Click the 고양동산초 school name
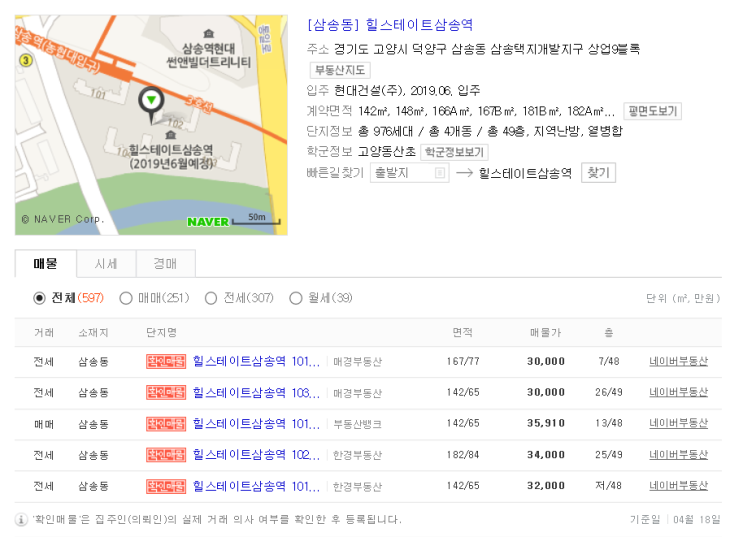743x537 pixels. tap(387, 152)
